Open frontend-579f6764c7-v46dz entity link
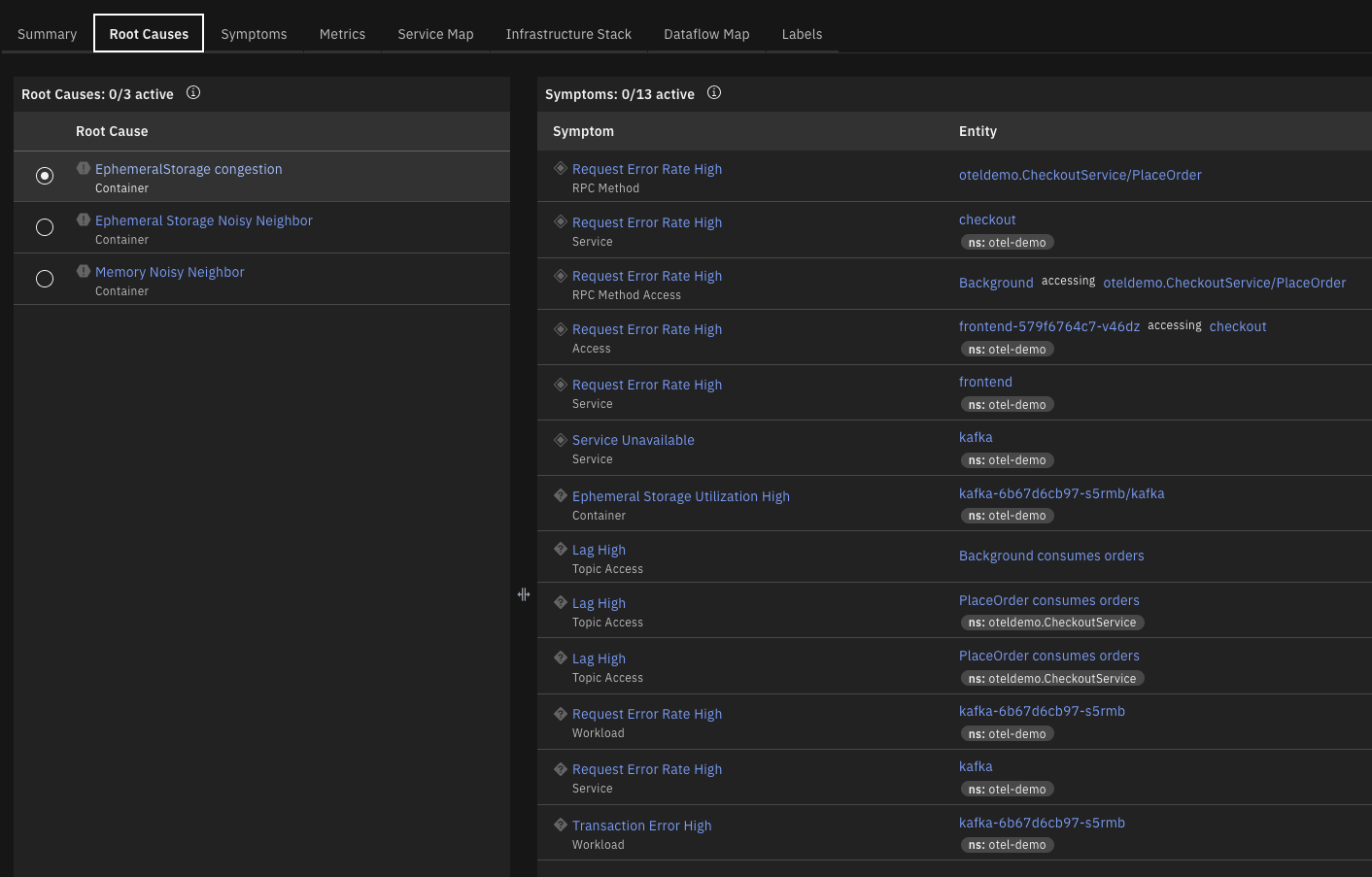The image size is (1372, 877). click(1049, 326)
